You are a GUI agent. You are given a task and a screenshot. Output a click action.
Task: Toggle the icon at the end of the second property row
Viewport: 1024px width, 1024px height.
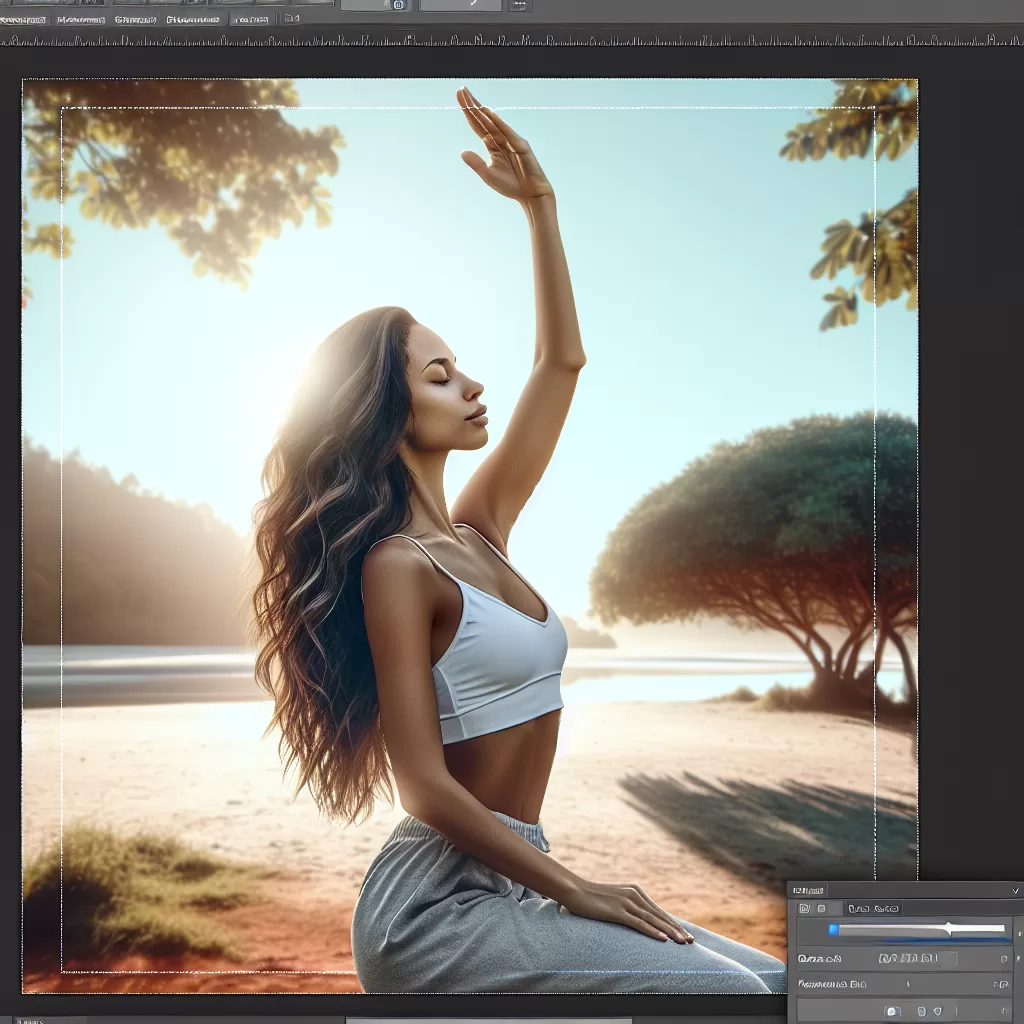click(x=1004, y=985)
